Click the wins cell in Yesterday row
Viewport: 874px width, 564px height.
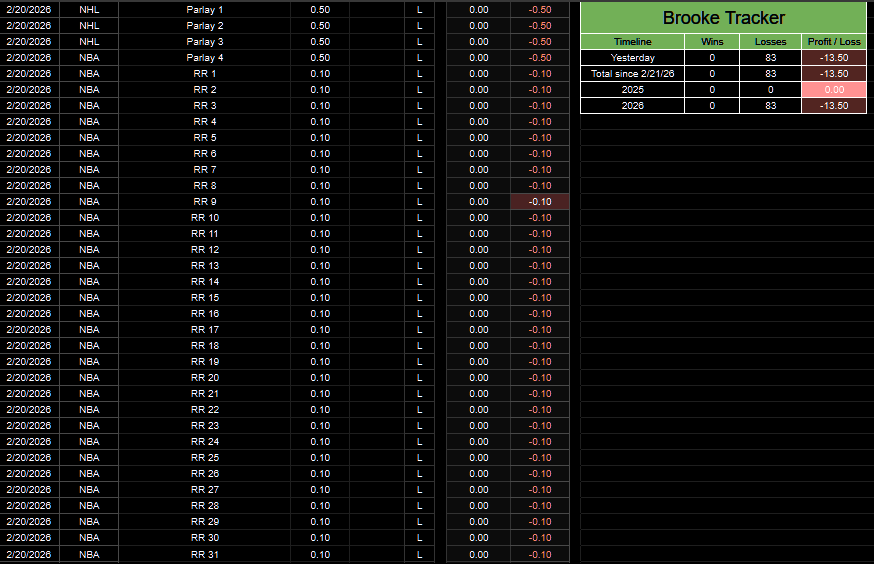point(712,58)
